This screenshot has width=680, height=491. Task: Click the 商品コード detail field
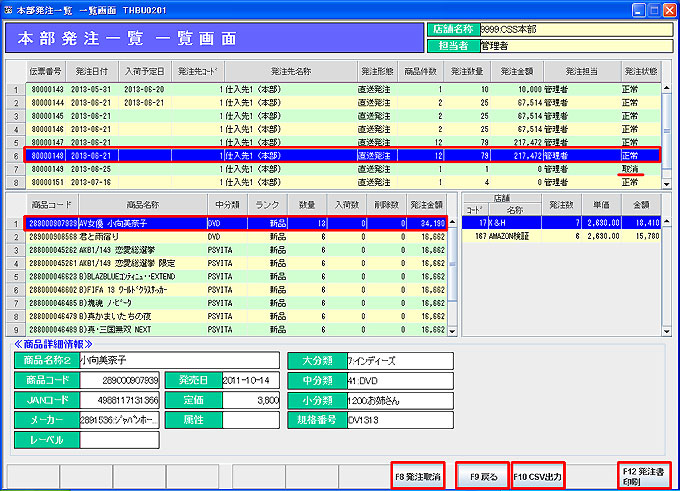(x=120, y=380)
